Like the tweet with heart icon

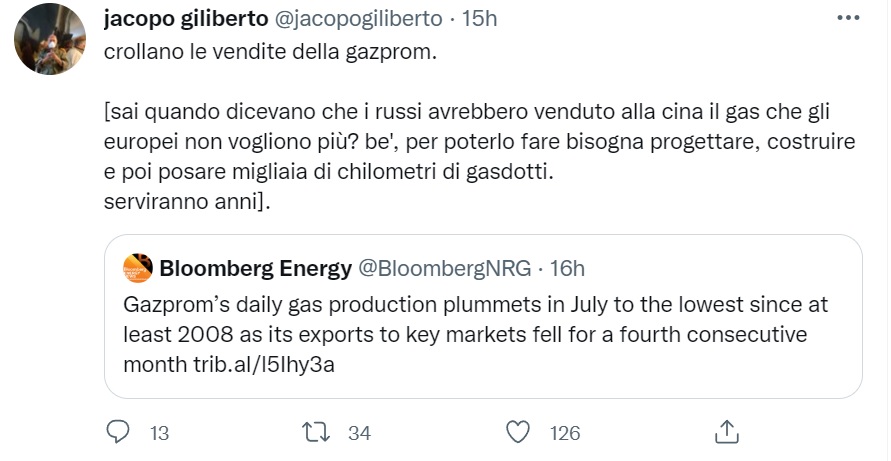point(517,431)
